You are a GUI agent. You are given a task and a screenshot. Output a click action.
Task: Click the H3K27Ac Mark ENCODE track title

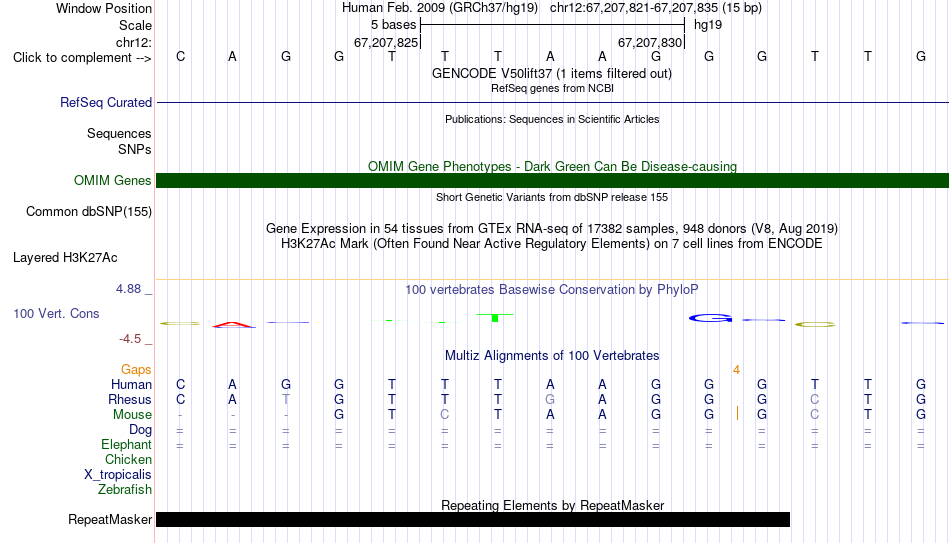click(x=551, y=244)
